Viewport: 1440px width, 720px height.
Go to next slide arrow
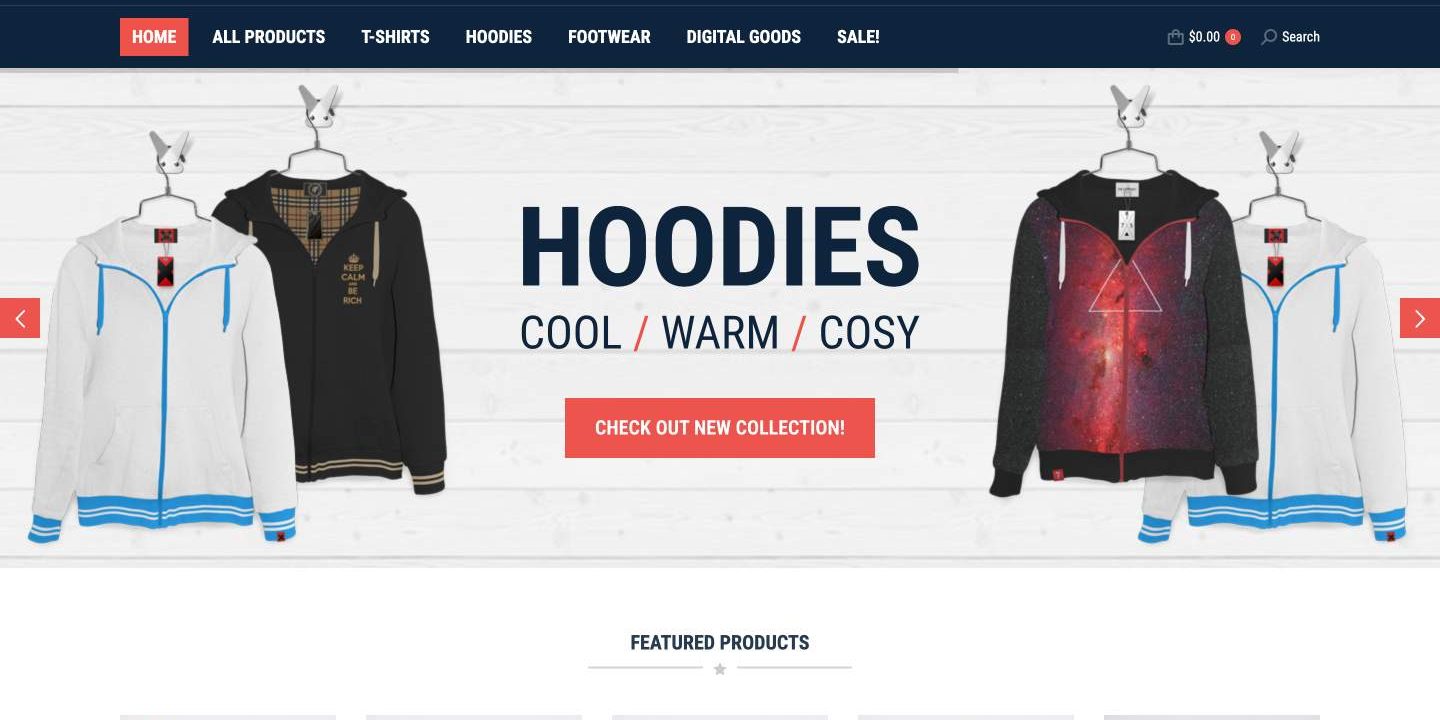click(x=1420, y=318)
